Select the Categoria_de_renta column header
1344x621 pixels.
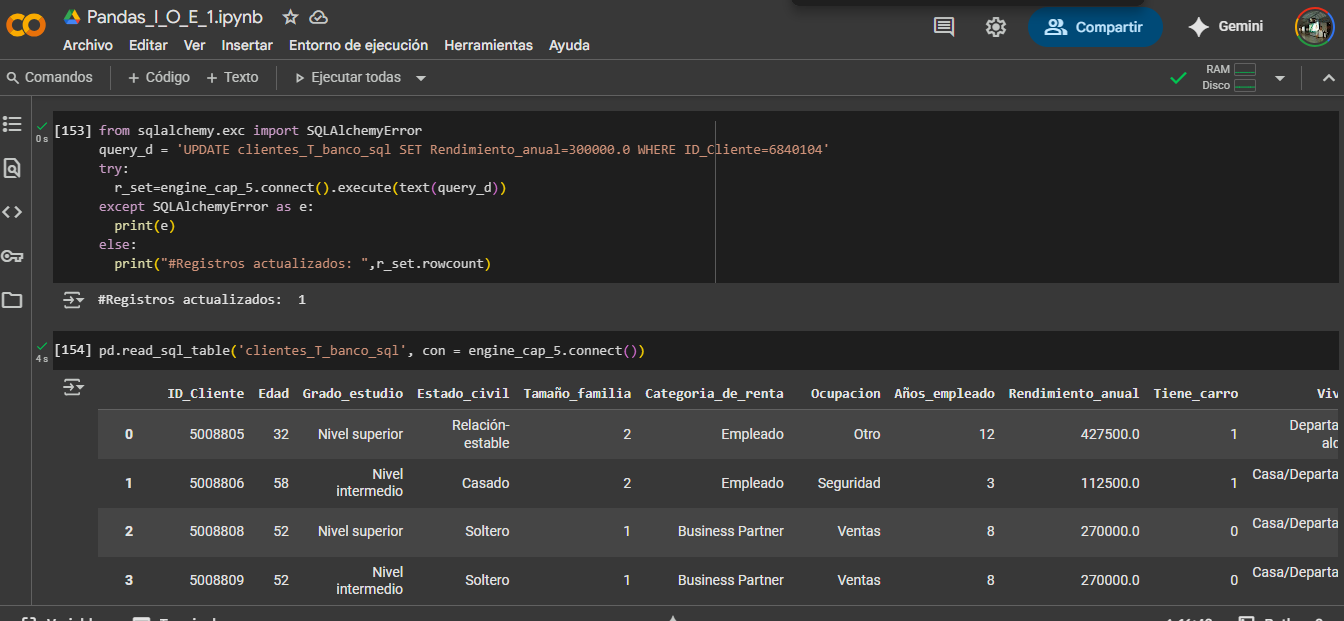point(714,393)
